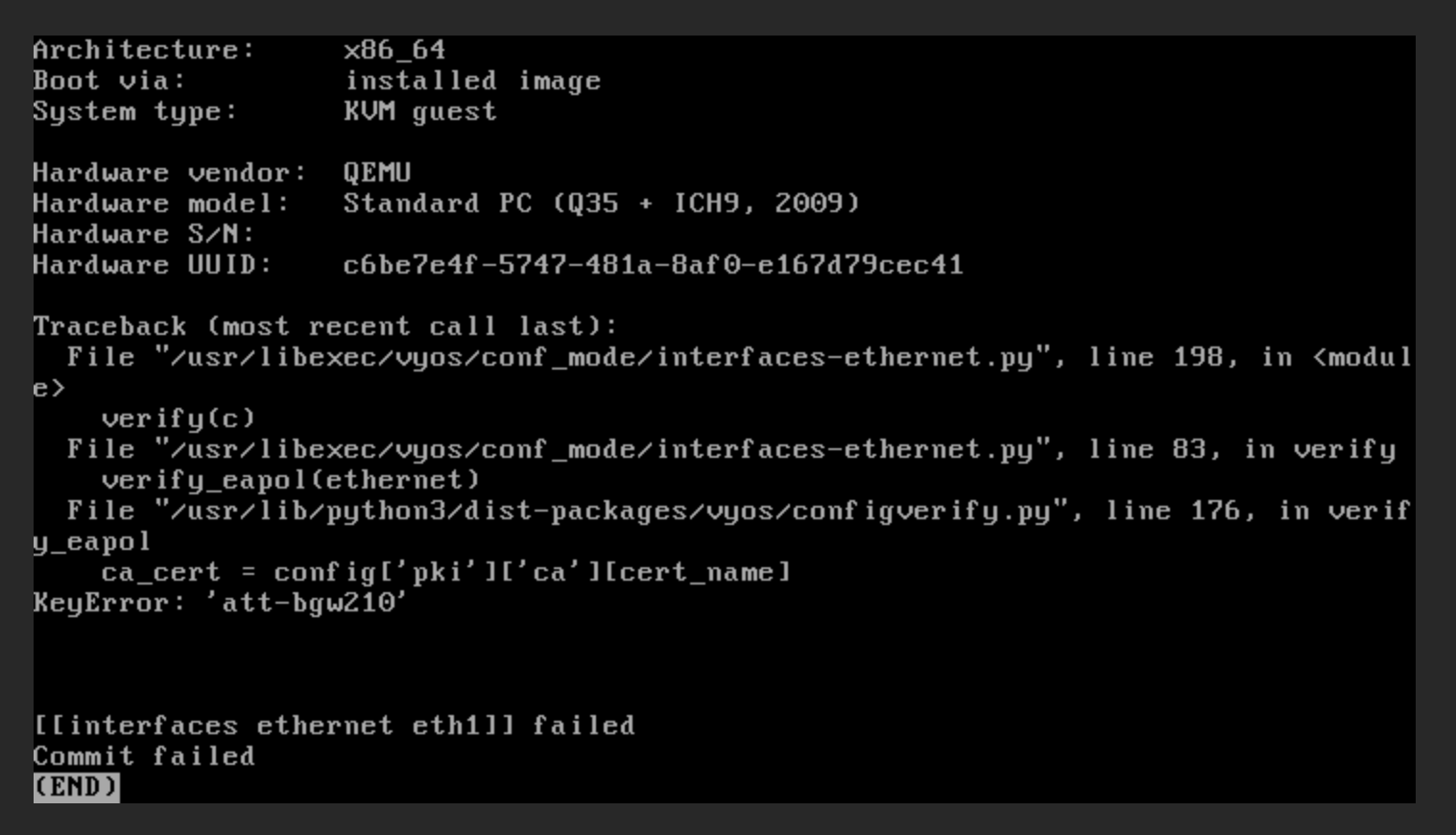
Task: Click the ca_cert assignment code line
Action: pyautogui.click(x=445, y=573)
